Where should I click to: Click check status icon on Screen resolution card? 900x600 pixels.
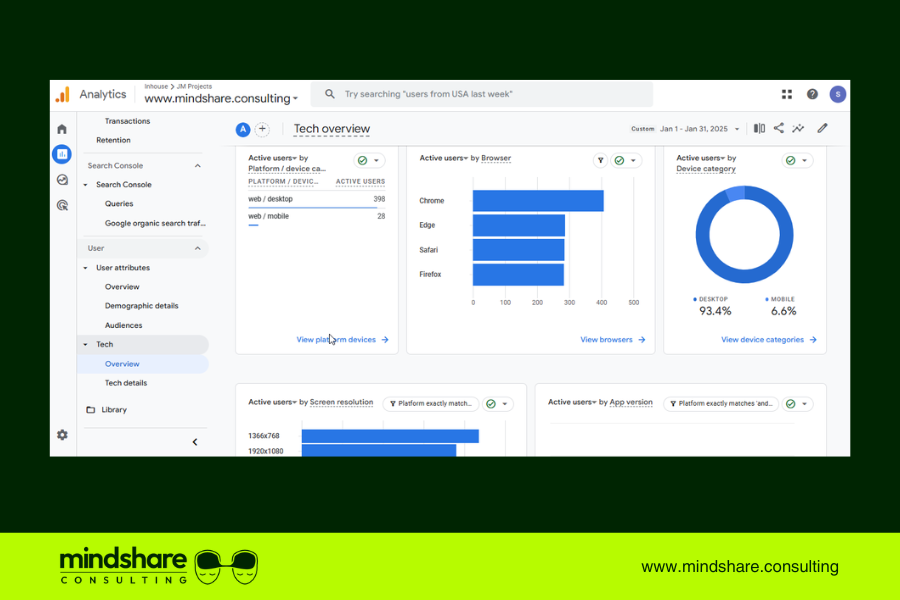pos(491,404)
